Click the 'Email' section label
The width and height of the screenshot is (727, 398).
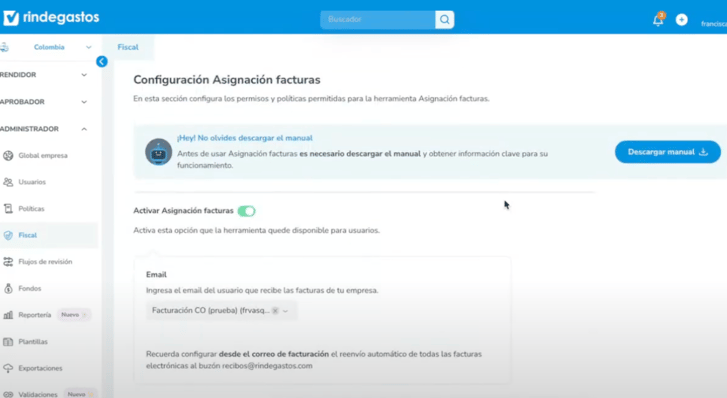coord(156,275)
